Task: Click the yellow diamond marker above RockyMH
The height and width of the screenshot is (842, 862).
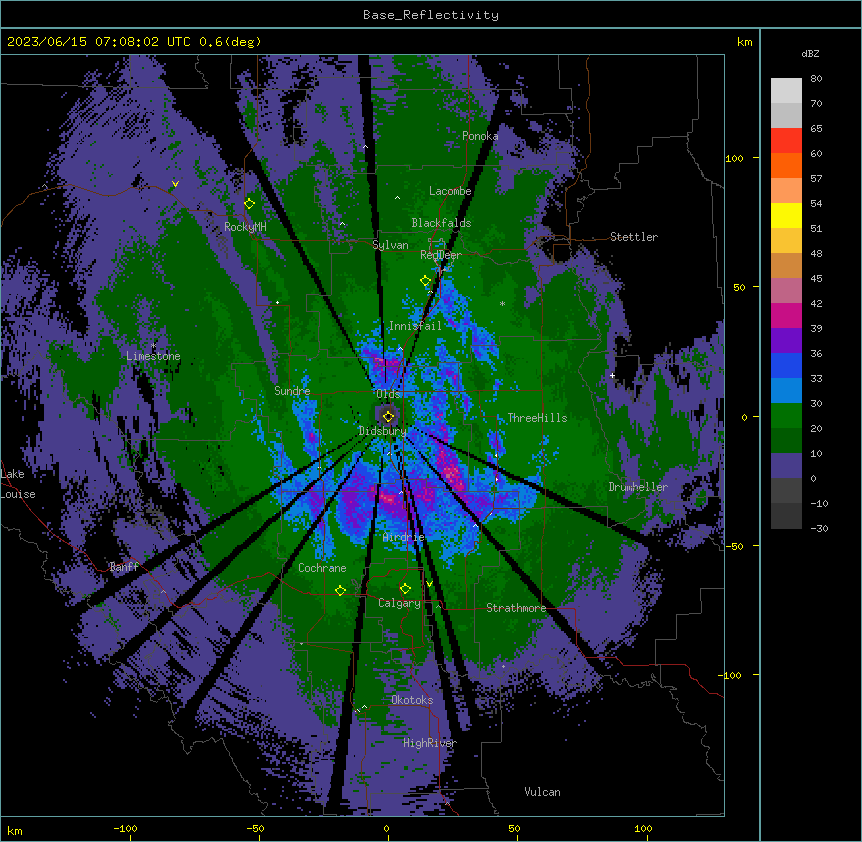Action: (x=250, y=204)
